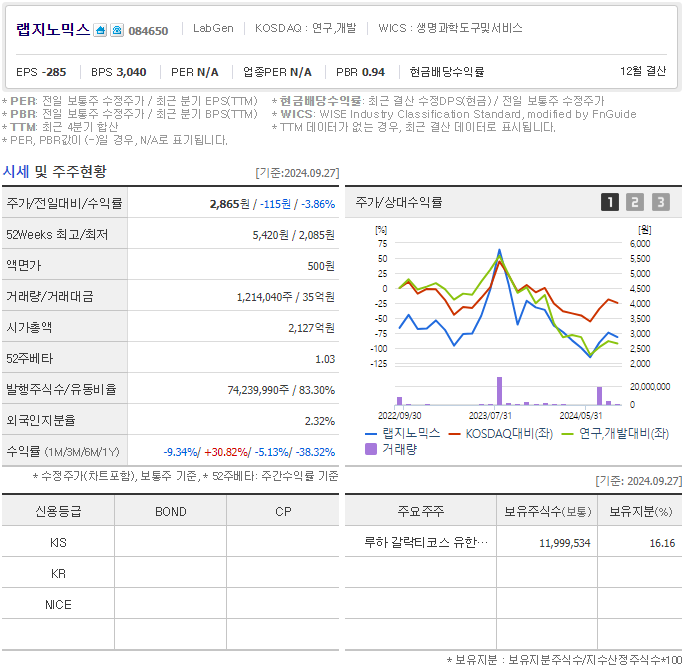Click the 시세 및 주주현황 section heading
Screen dimensions: 689x671
(x=54, y=171)
